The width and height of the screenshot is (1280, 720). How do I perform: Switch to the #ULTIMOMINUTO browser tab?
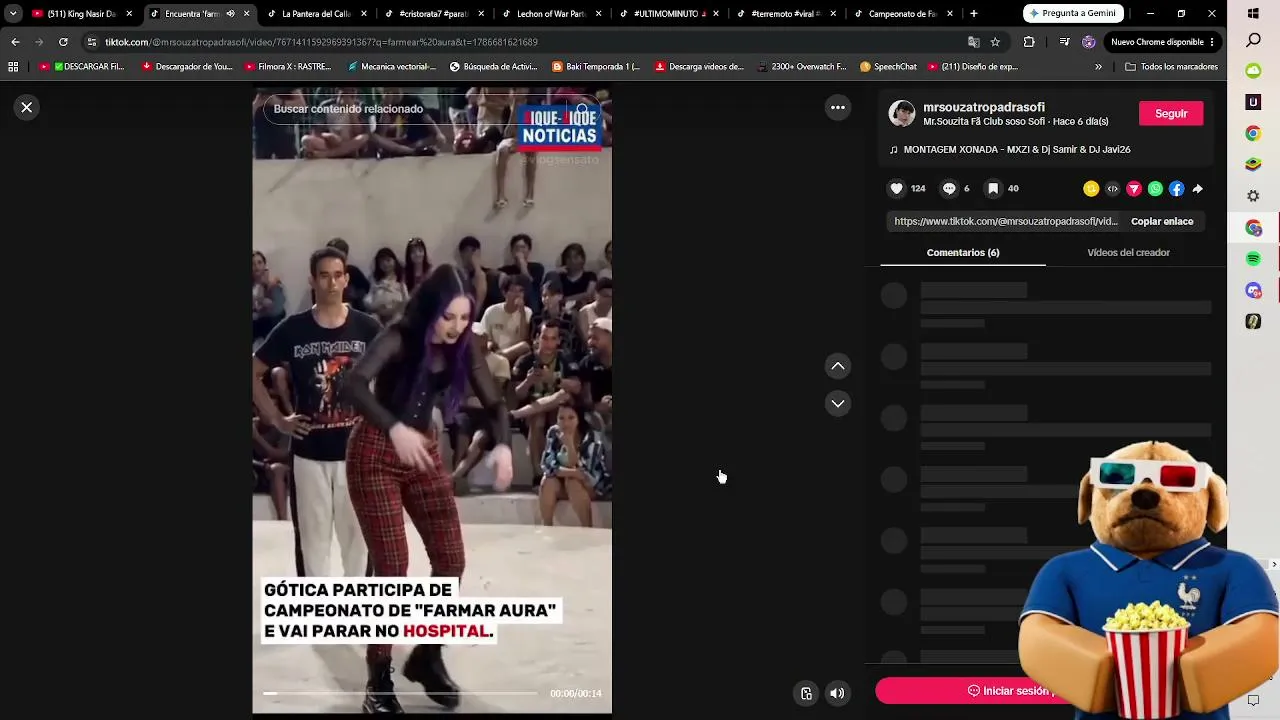point(670,14)
